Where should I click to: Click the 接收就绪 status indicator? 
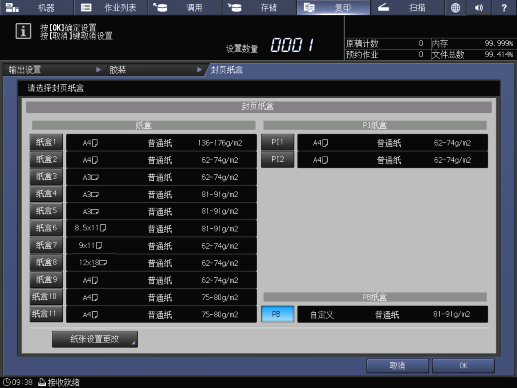coord(59,382)
